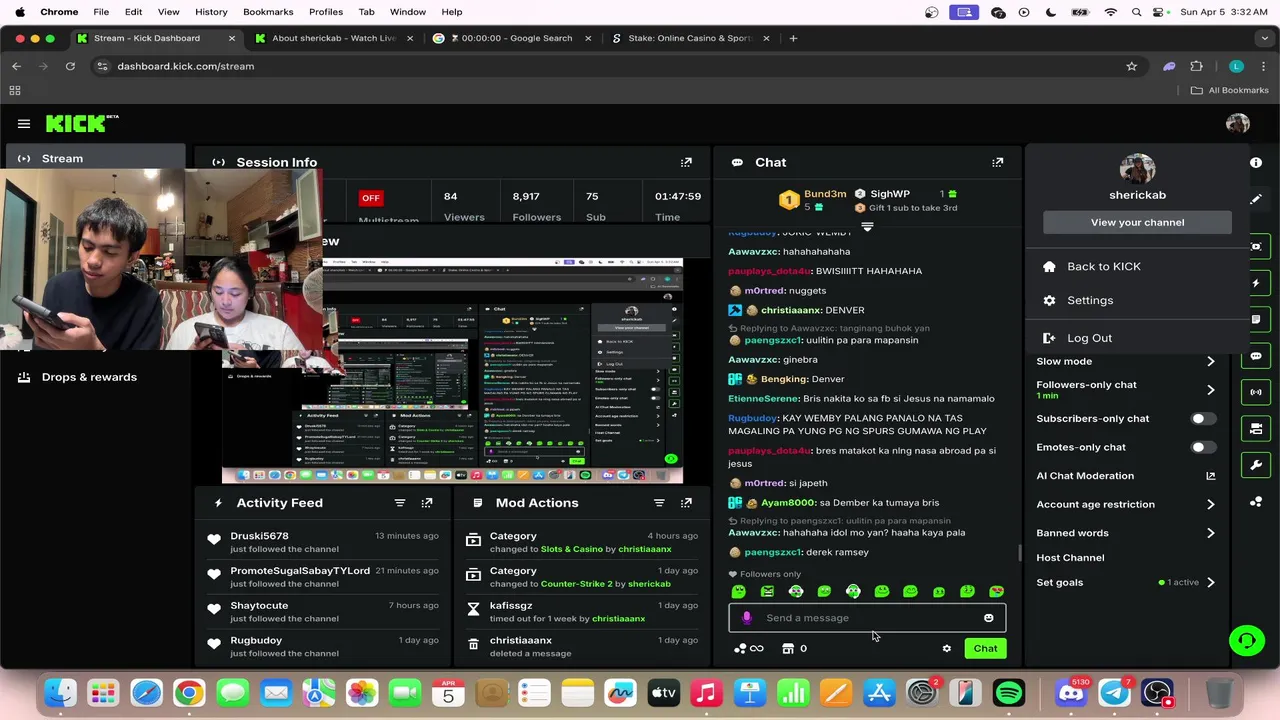Screen dimensions: 1280x720
Task: Click the green Chat send button
Action: click(985, 649)
